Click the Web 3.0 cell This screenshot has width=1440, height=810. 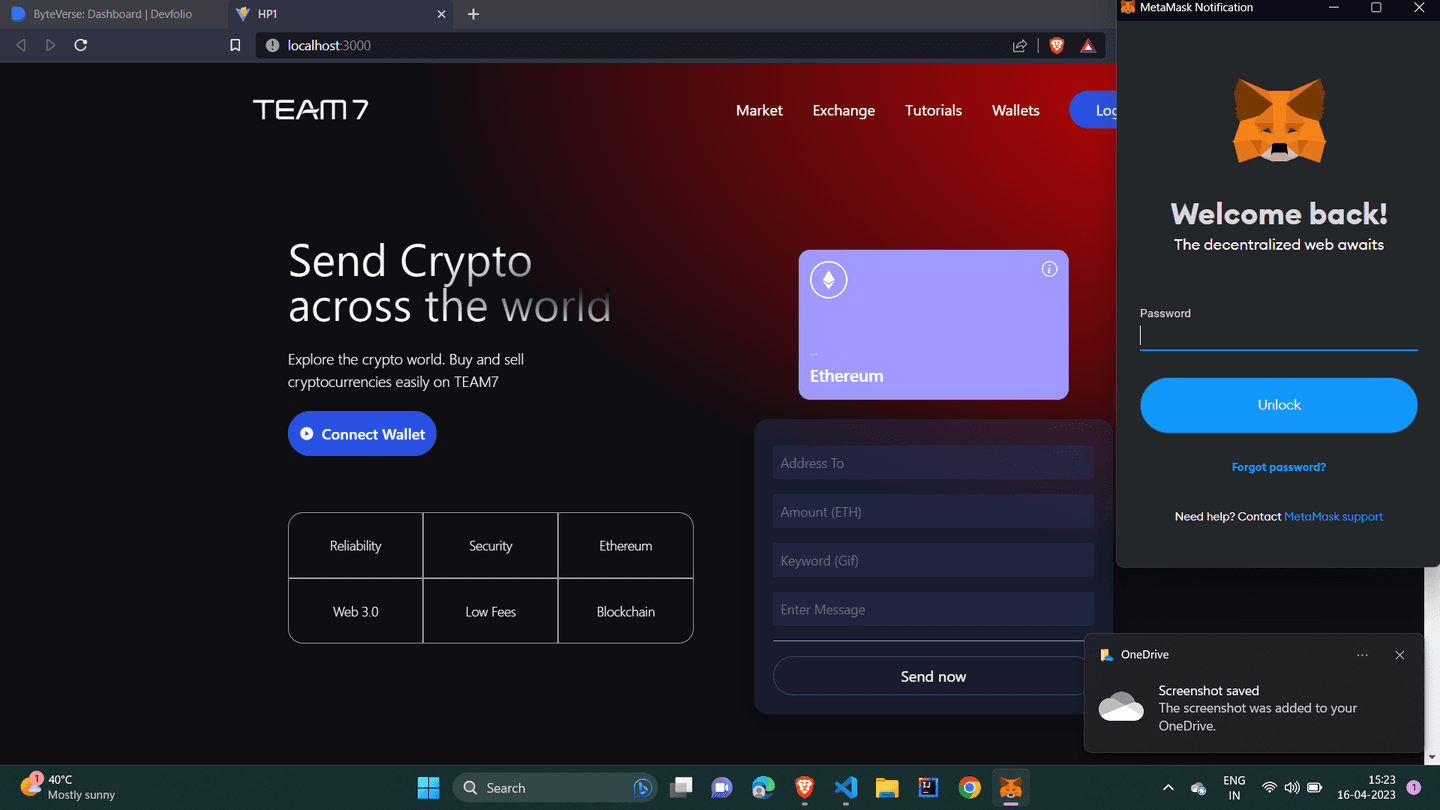point(356,611)
